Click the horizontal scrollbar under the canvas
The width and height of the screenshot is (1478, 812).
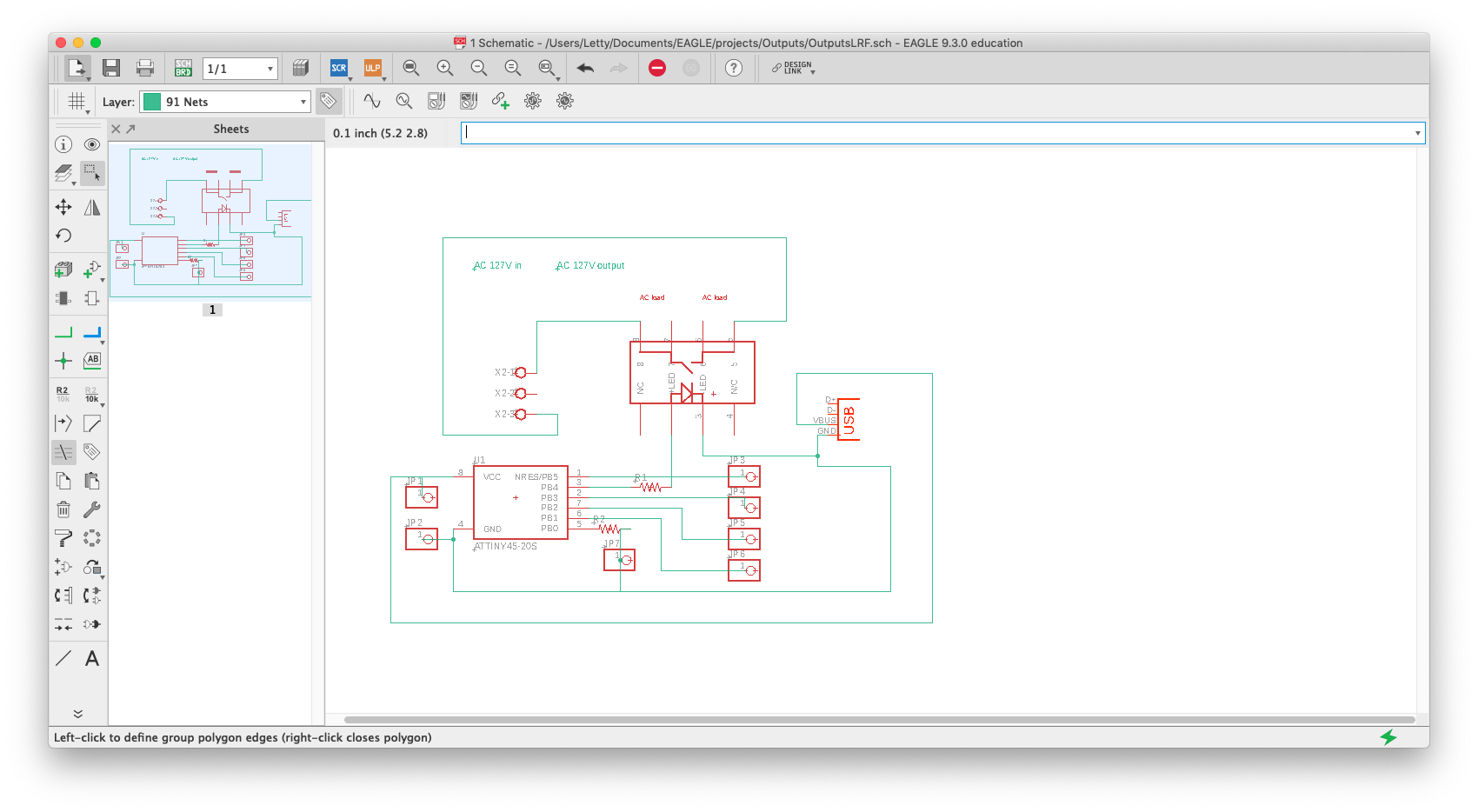(x=879, y=720)
